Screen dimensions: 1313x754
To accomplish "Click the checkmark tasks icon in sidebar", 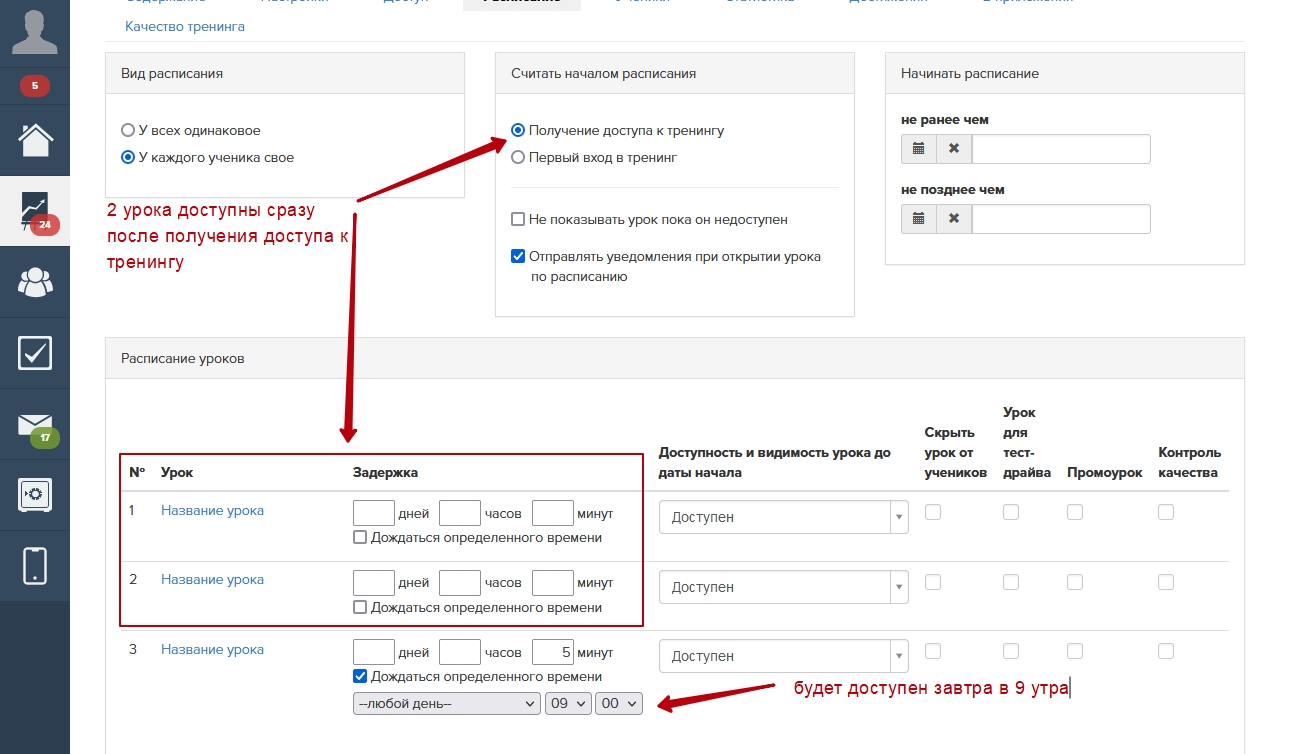I will click(35, 353).
